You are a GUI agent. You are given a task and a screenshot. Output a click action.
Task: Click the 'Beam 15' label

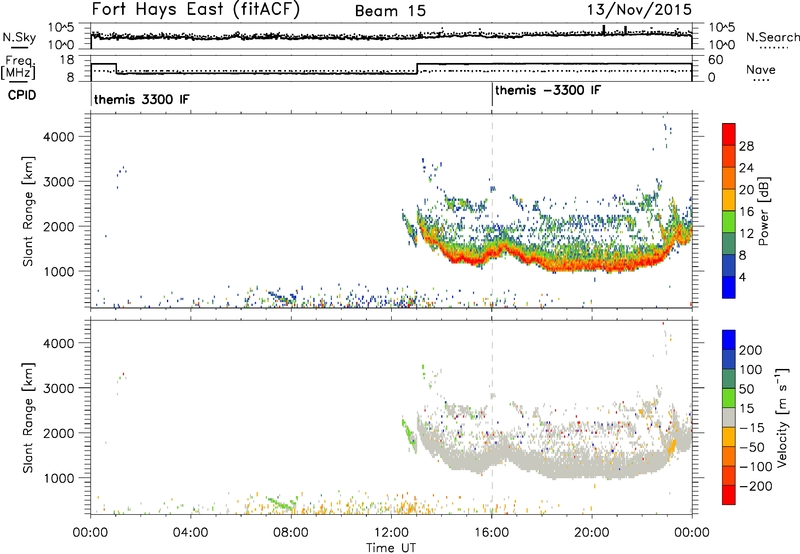click(x=390, y=11)
